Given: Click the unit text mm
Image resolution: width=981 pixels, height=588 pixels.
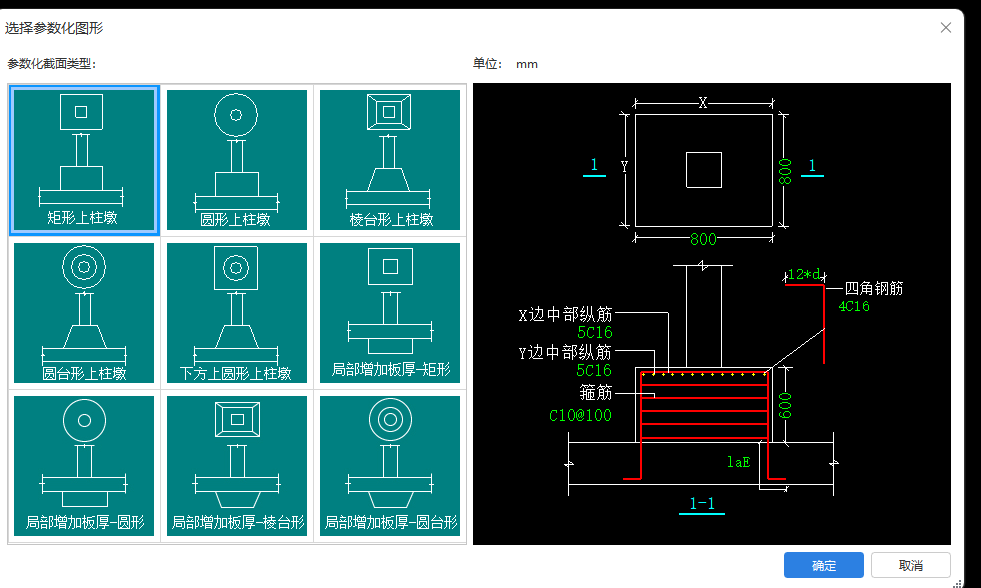Looking at the screenshot, I should 527,64.
